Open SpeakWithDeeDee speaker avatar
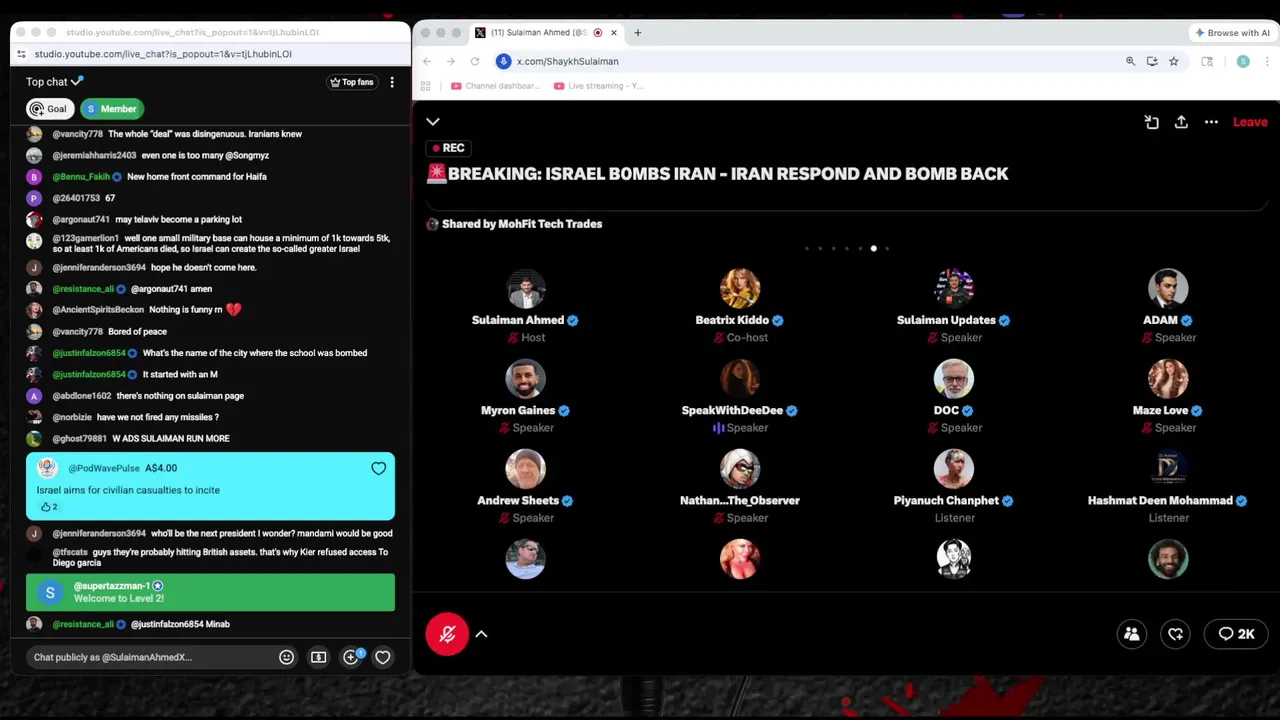Viewport: 1280px width, 720px height. click(740, 379)
